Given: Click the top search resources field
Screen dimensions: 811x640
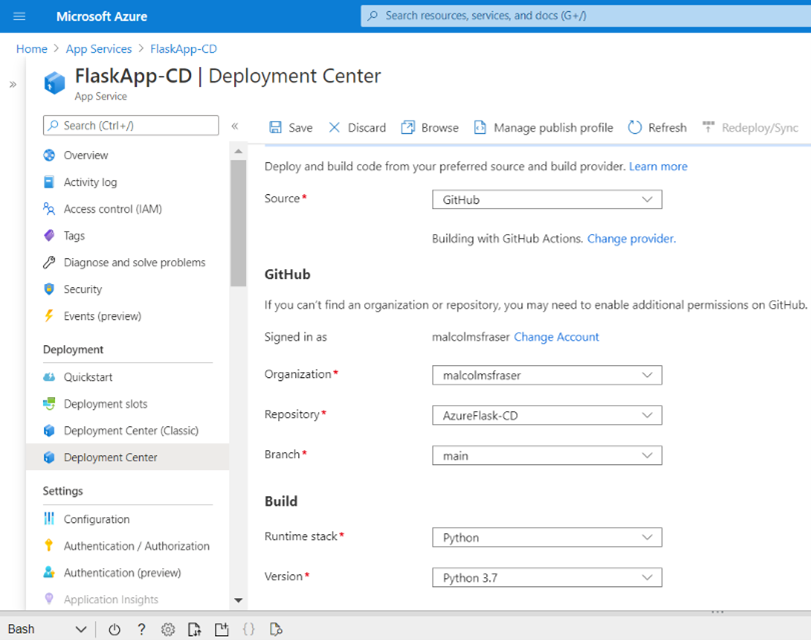Looking at the screenshot, I should [585, 16].
